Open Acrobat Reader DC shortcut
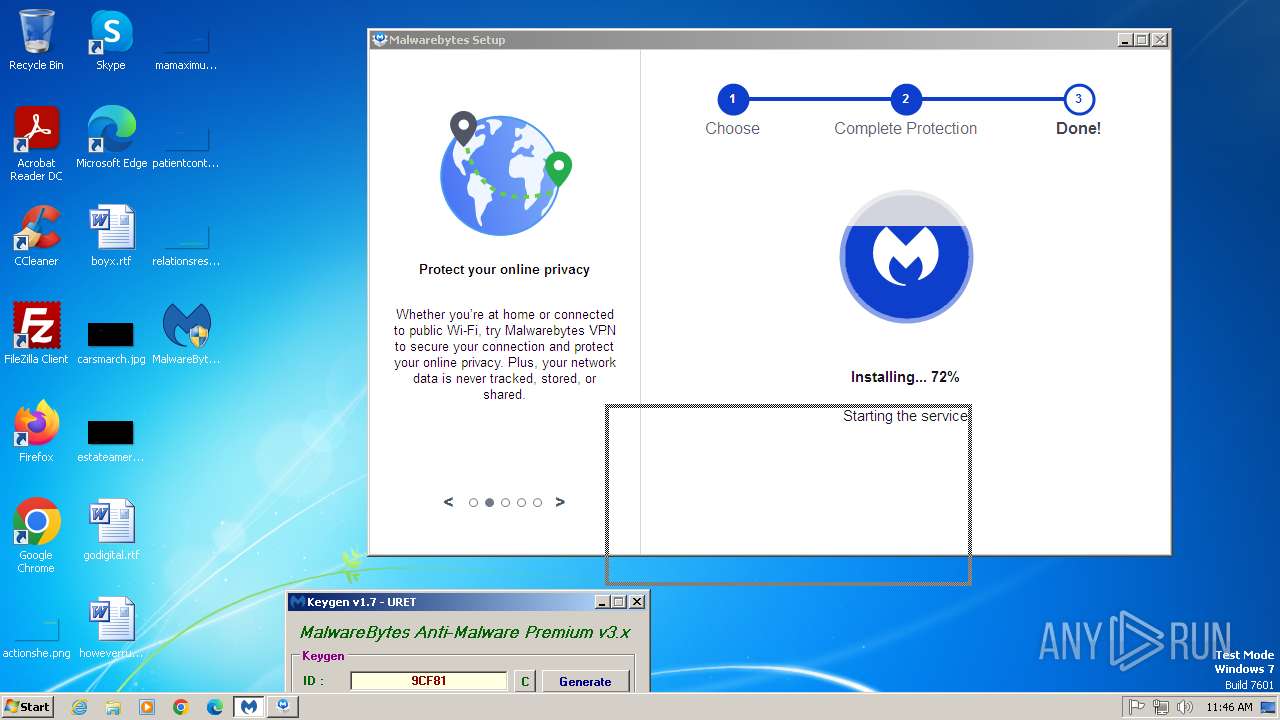The image size is (1280, 720). pos(36,144)
